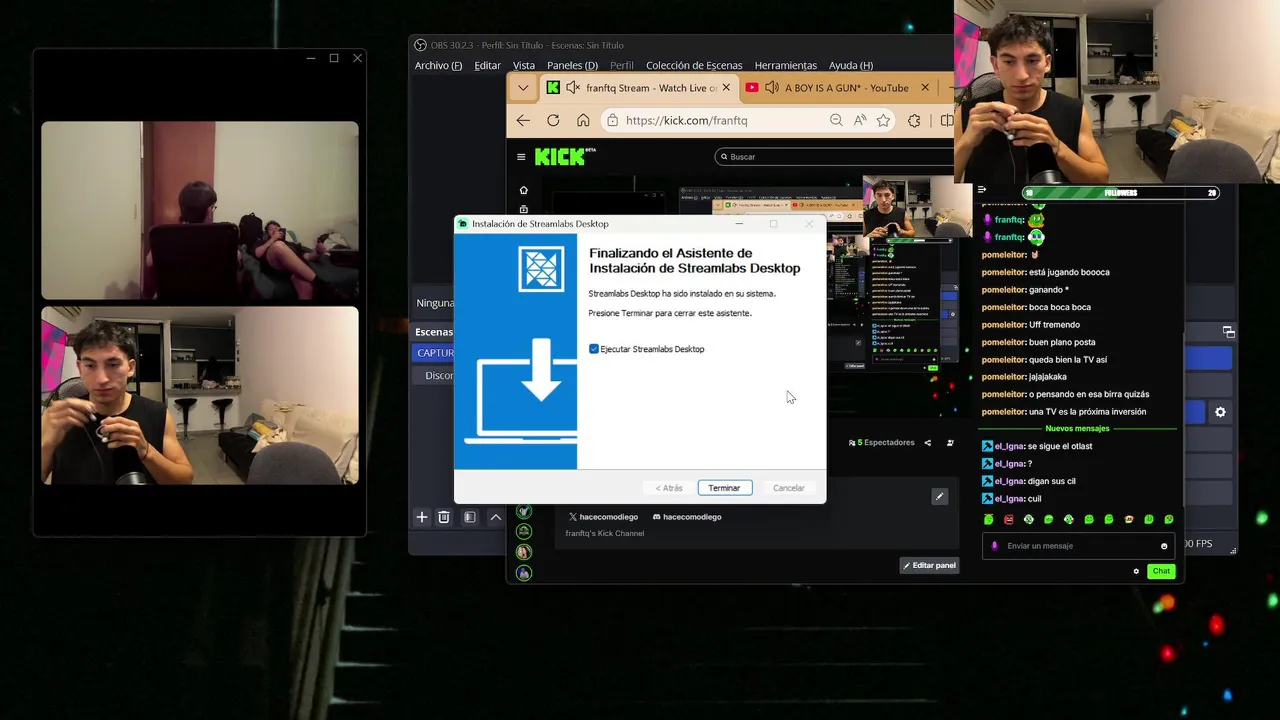Click the edit pencil icon on channel panel
The width and height of the screenshot is (1280, 720).
[x=939, y=496]
